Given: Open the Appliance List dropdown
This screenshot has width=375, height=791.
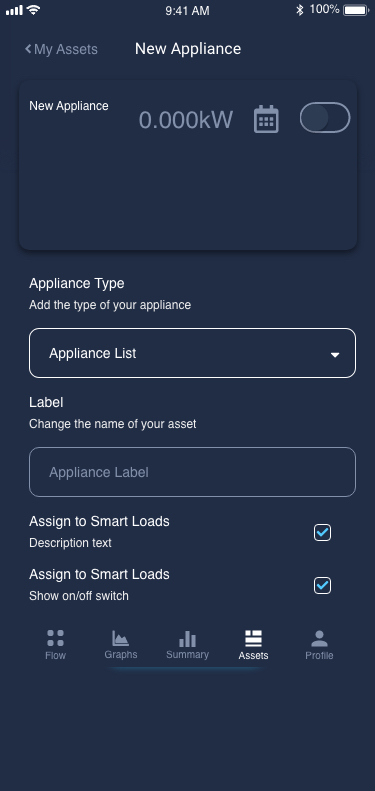Looking at the screenshot, I should pyautogui.click(x=192, y=353).
